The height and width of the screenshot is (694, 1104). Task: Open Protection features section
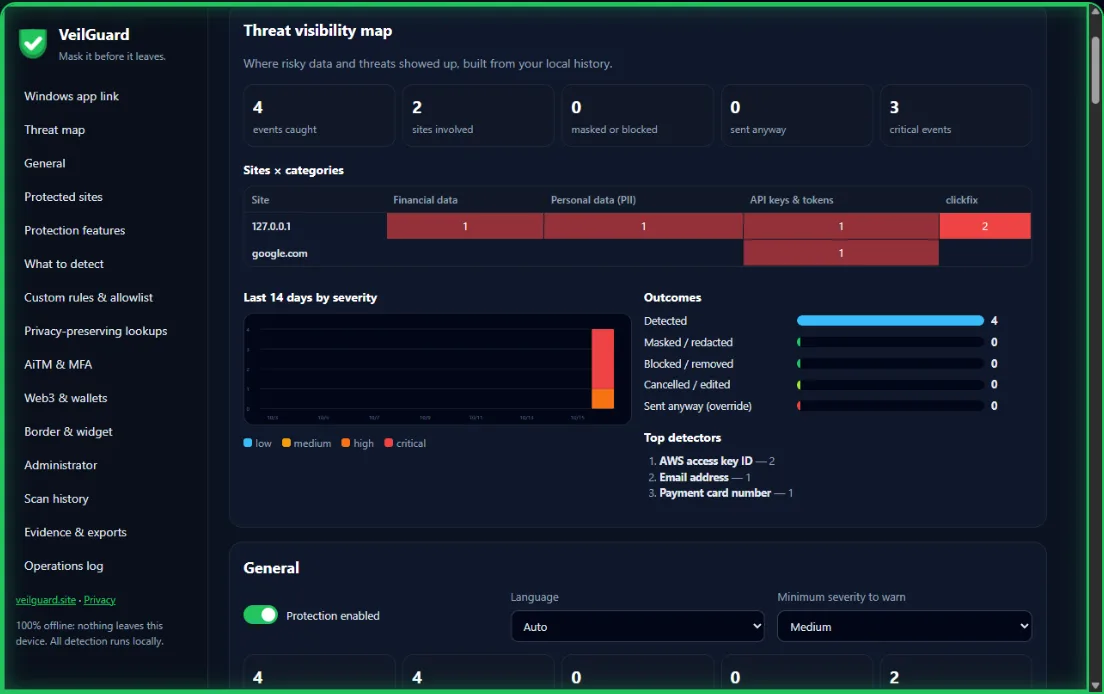[75, 230]
